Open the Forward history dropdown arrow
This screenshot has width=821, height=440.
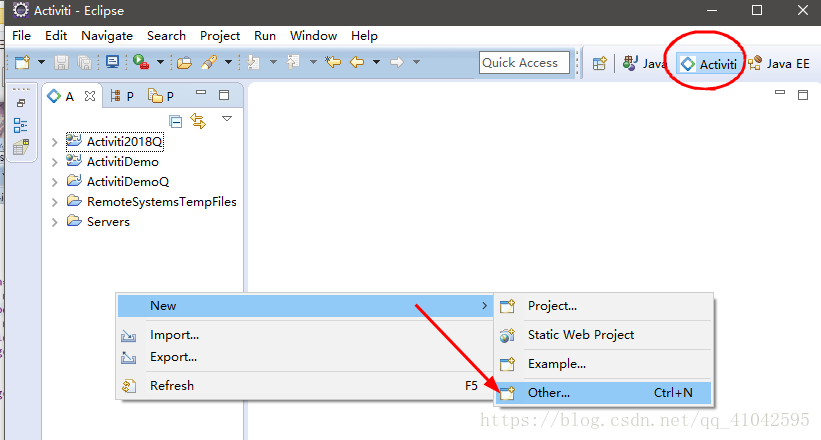(x=416, y=62)
